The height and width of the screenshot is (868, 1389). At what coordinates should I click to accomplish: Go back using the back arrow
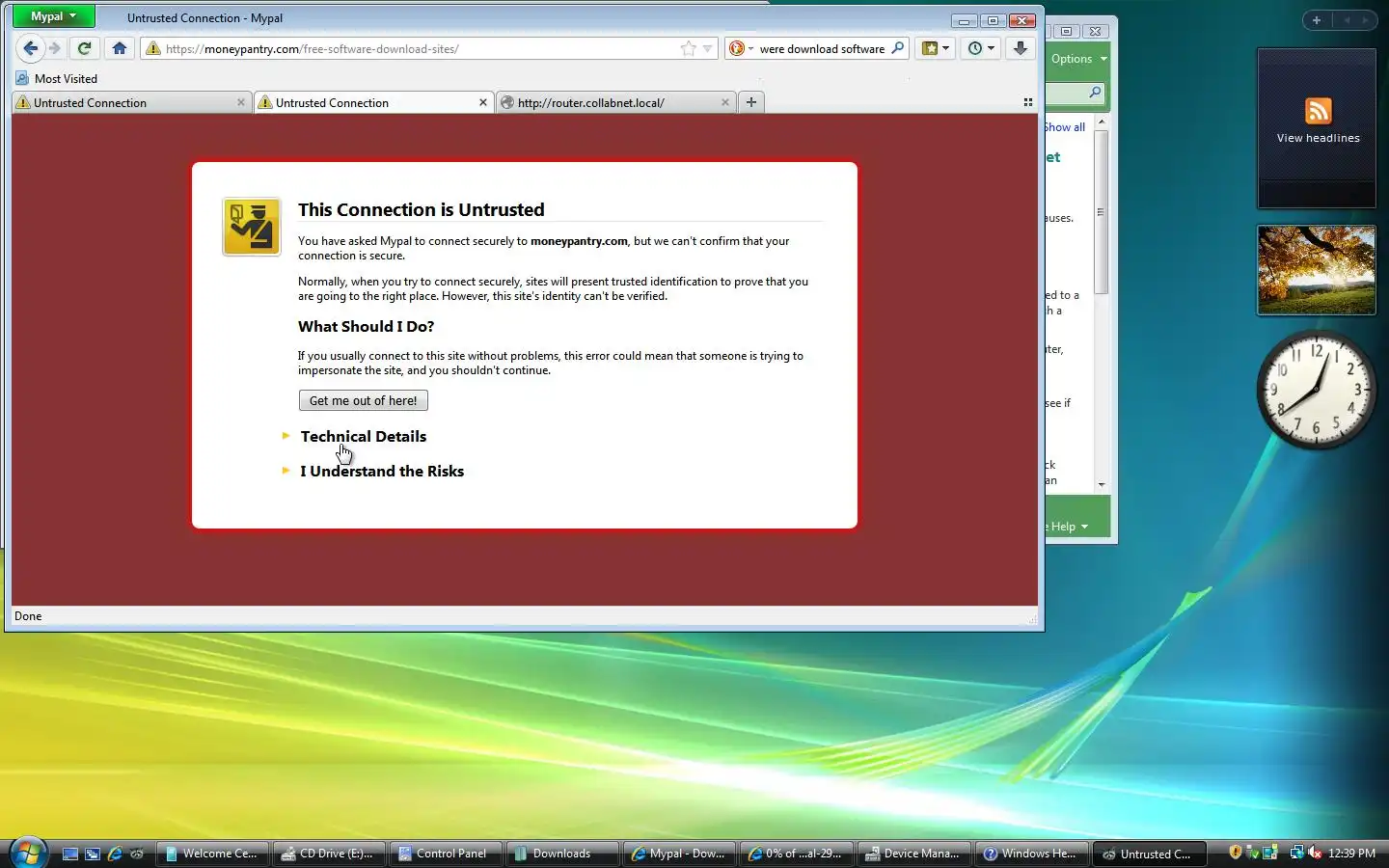[x=30, y=48]
